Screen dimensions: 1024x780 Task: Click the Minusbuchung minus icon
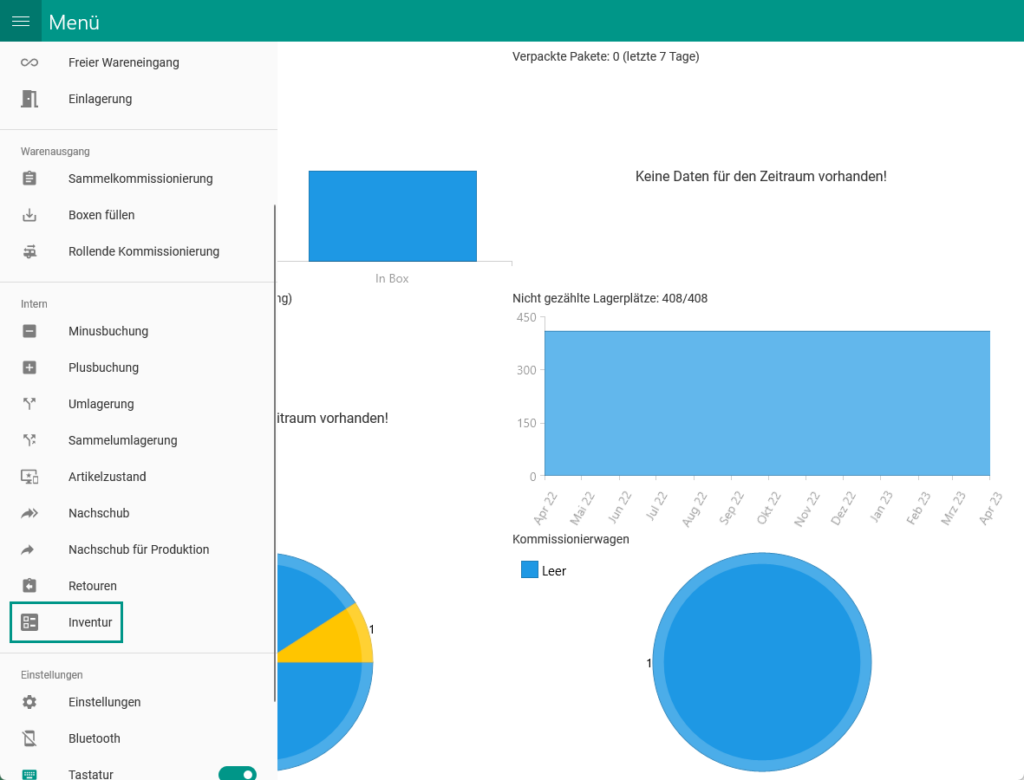(29, 331)
